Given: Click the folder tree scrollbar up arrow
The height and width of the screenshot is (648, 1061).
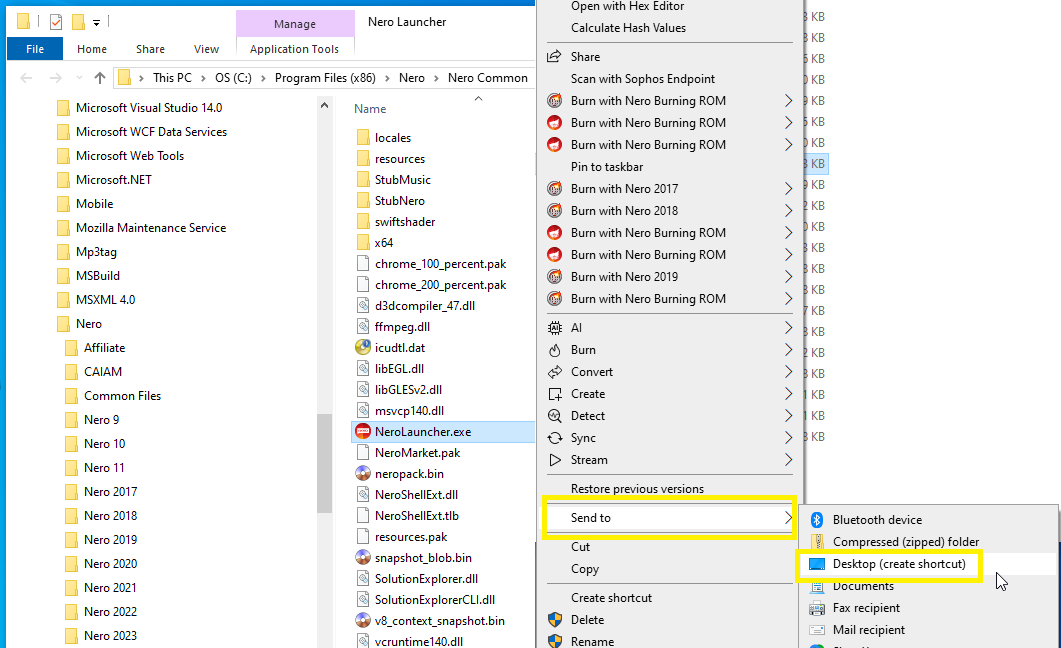Looking at the screenshot, I should (324, 105).
